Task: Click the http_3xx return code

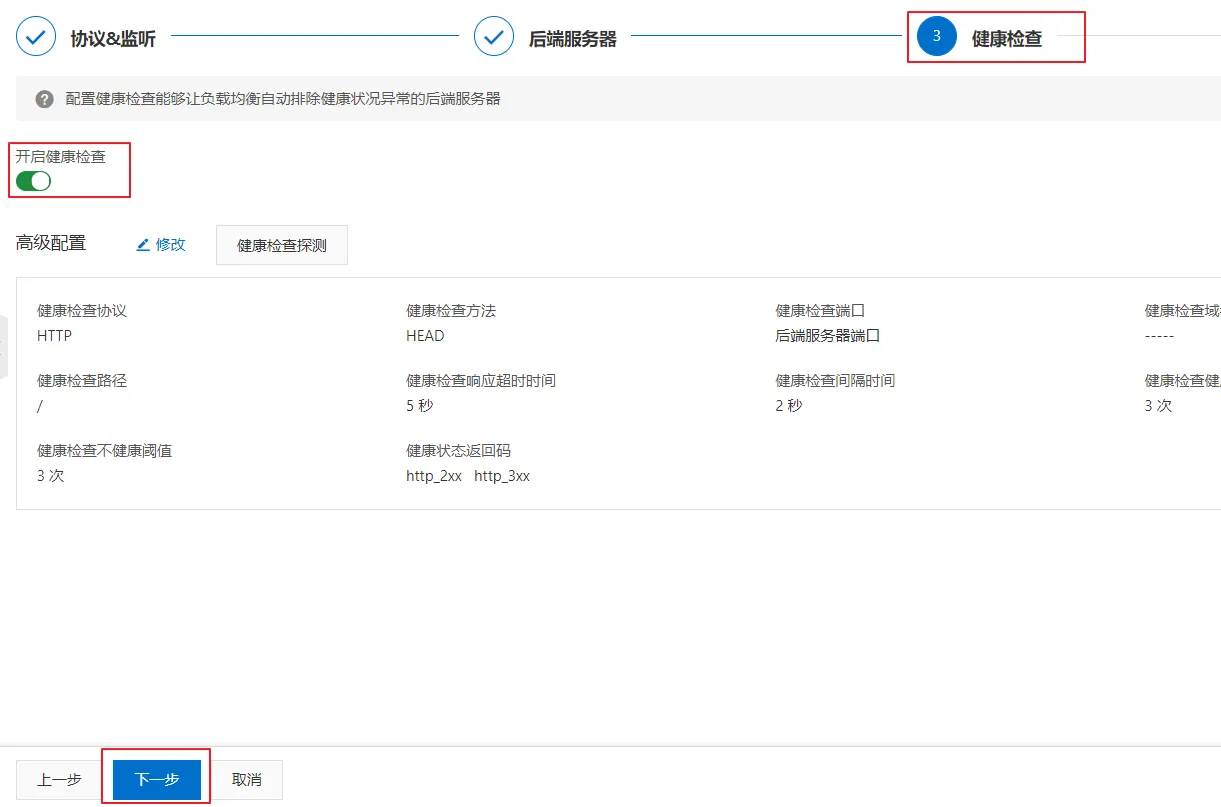Action: 502,476
